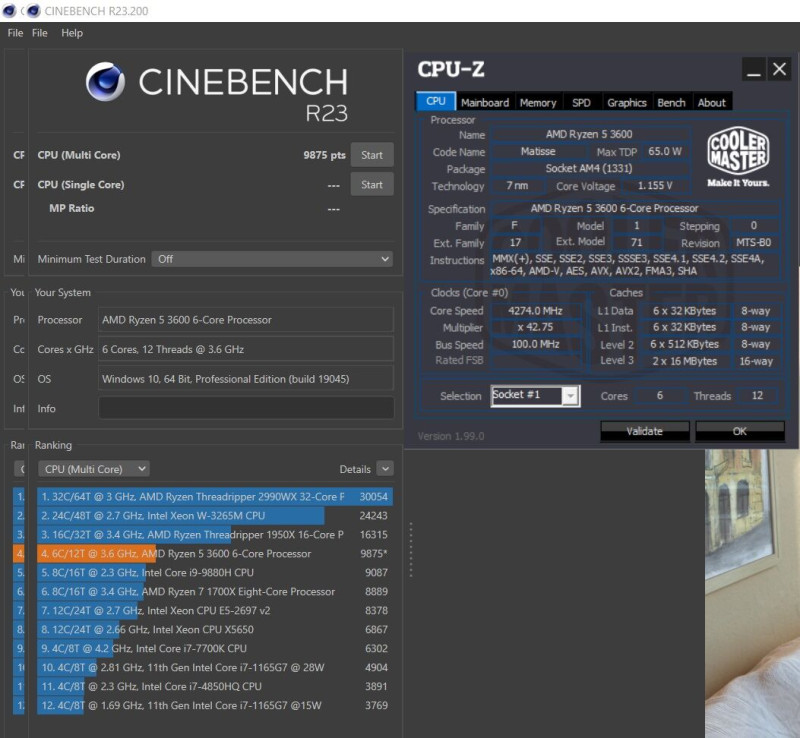Screen dimensions: 800x738
Task: Click the Multiplier value x 42.75
Action: (x=535, y=327)
